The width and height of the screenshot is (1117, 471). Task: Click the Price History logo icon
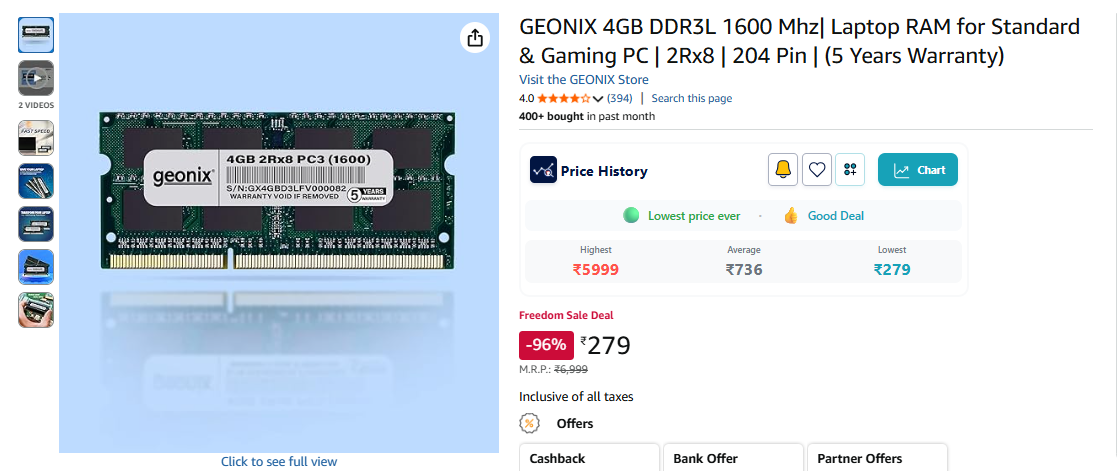[543, 170]
